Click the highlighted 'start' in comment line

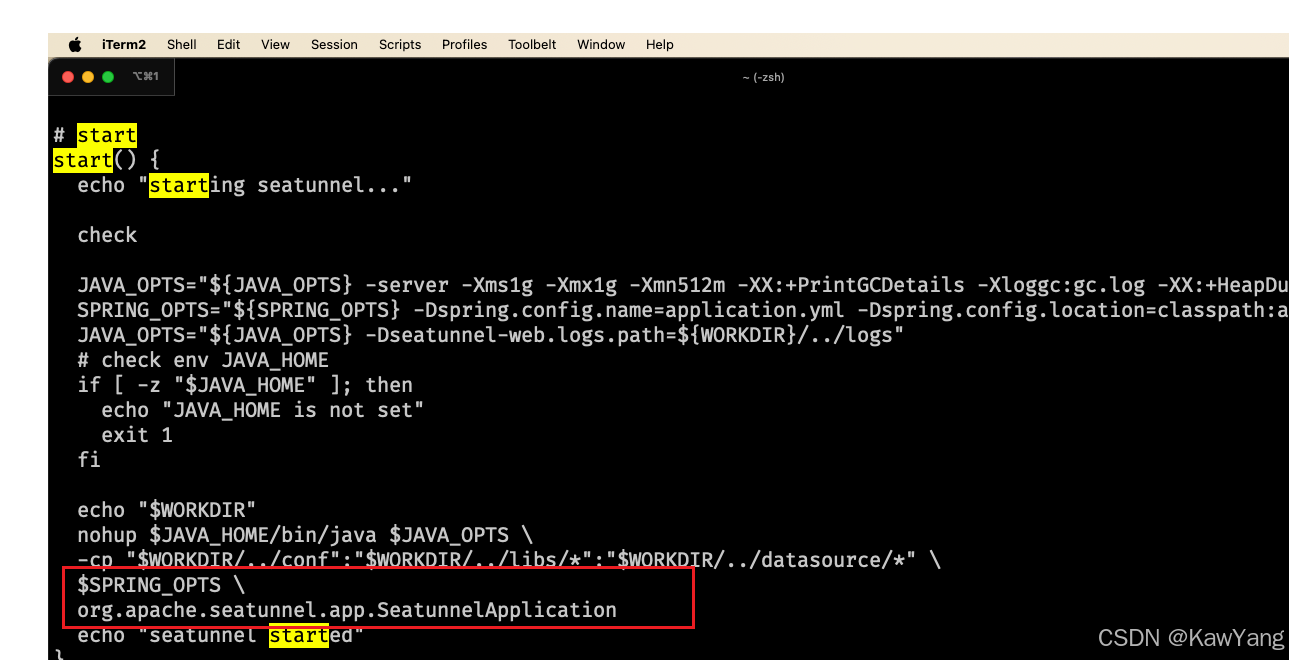[x=107, y=135]
